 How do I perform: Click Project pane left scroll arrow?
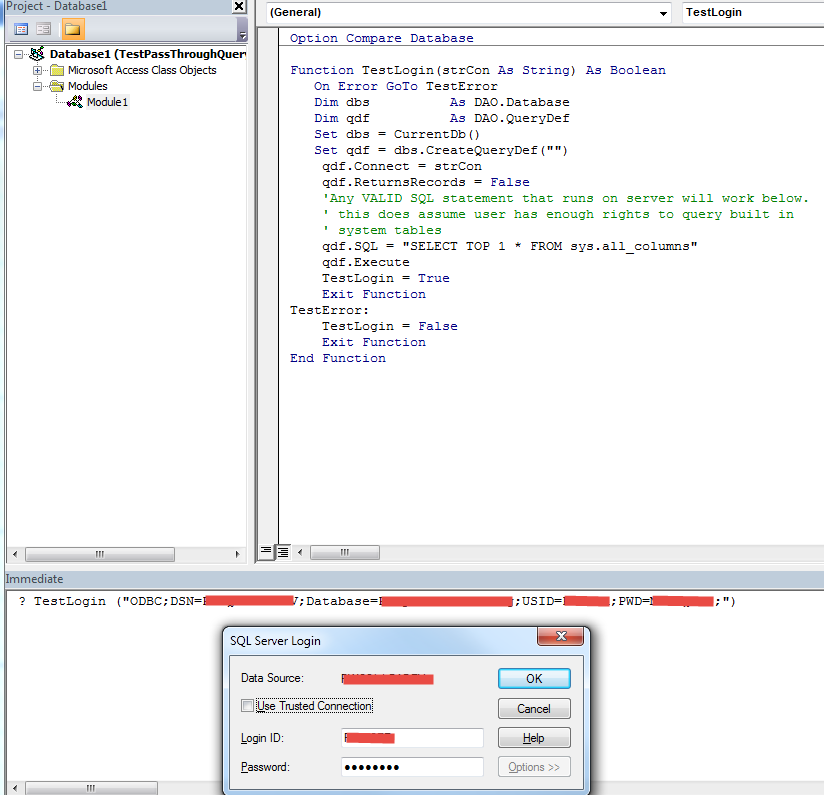click(x=15, y=554)
